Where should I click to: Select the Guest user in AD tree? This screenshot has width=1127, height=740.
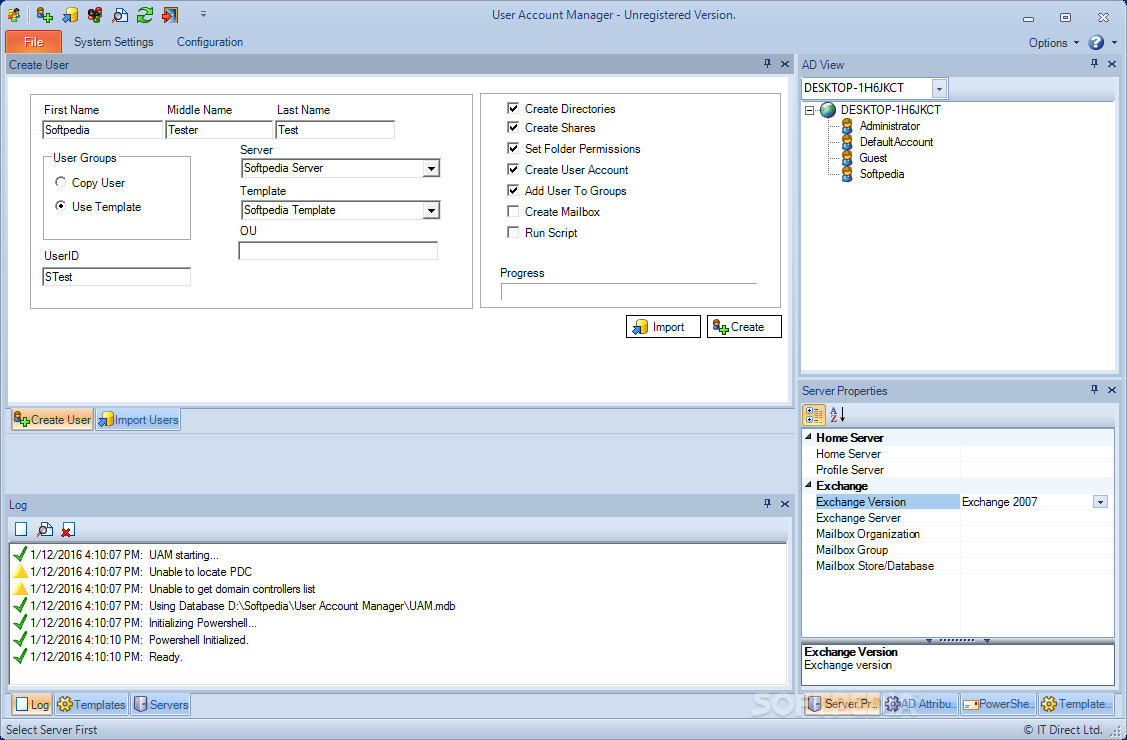coord(873,157)
